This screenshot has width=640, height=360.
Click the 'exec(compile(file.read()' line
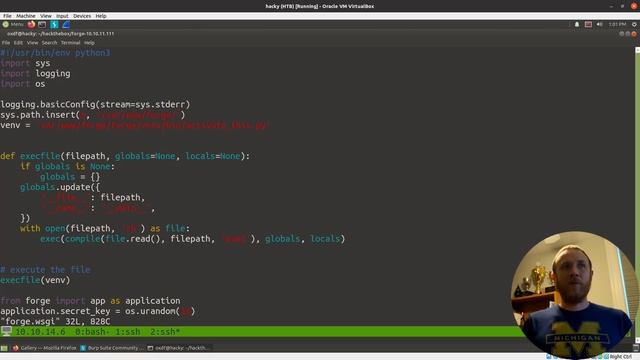(x=193, y=239)
